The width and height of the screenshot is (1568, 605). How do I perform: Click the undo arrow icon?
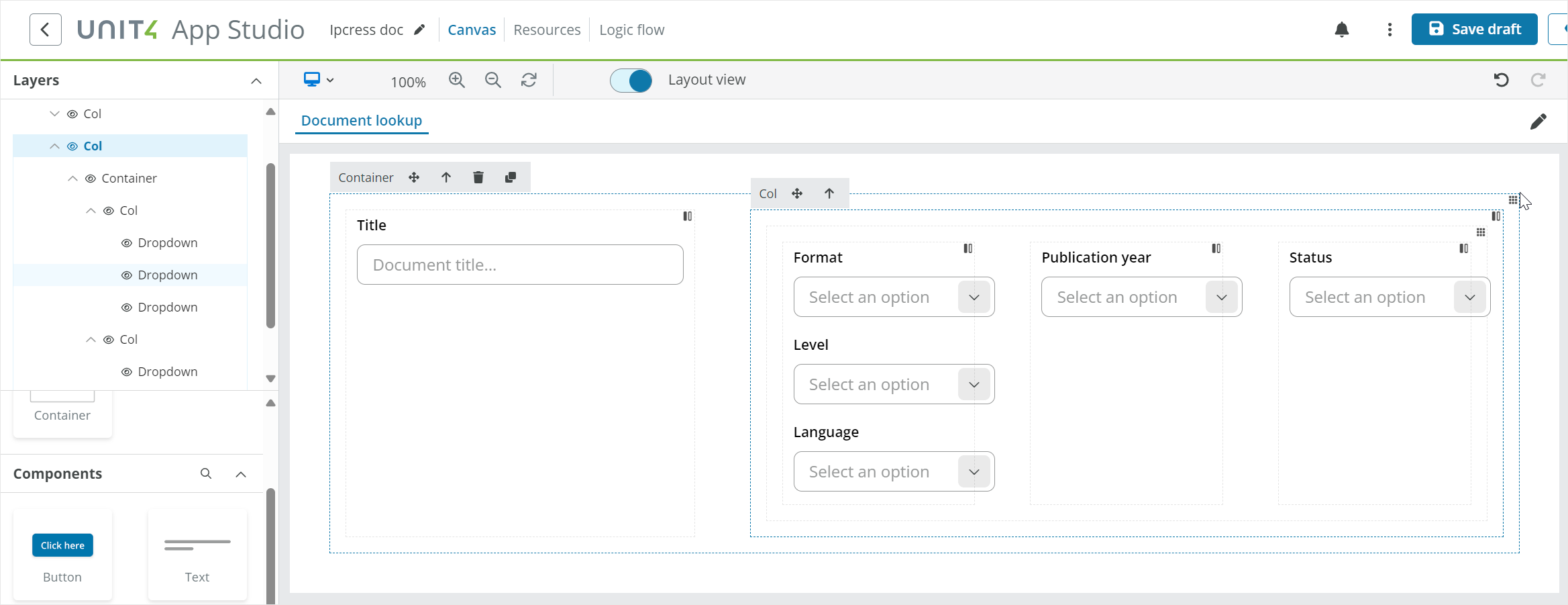point(1502,80)
